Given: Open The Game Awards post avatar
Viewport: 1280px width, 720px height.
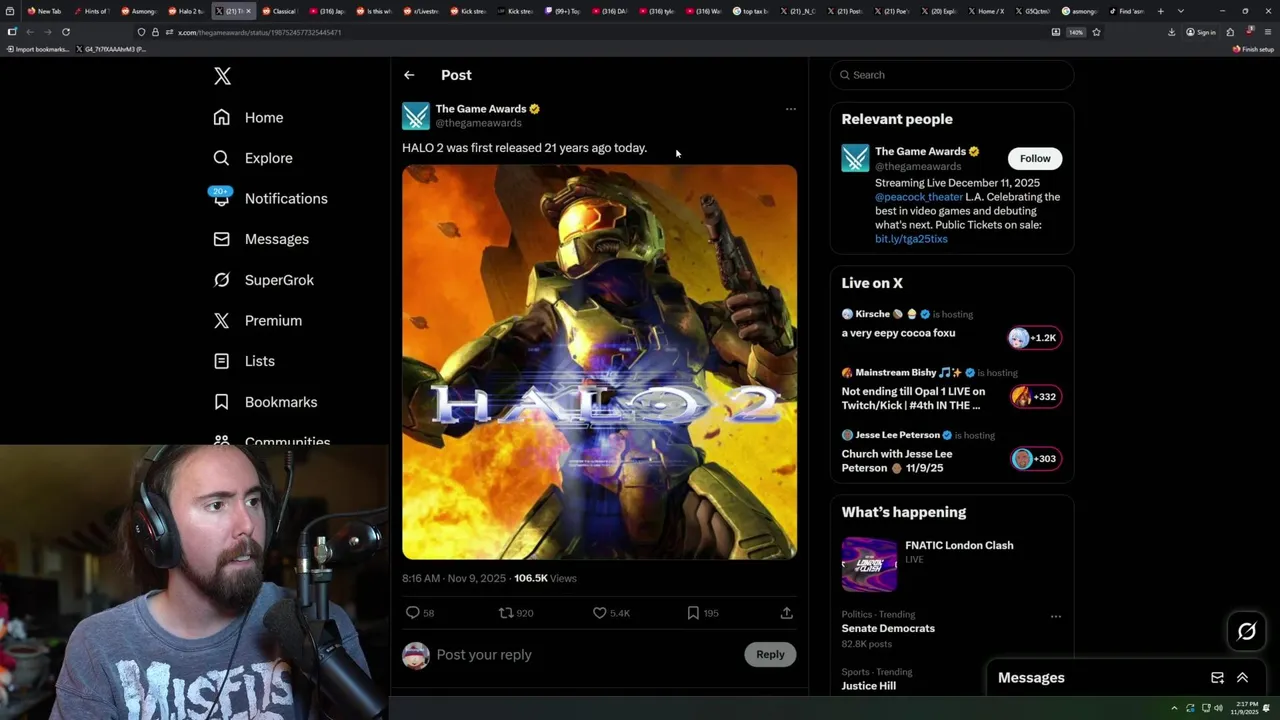Looking at the screenshot, I should click(x=416, y=115).
